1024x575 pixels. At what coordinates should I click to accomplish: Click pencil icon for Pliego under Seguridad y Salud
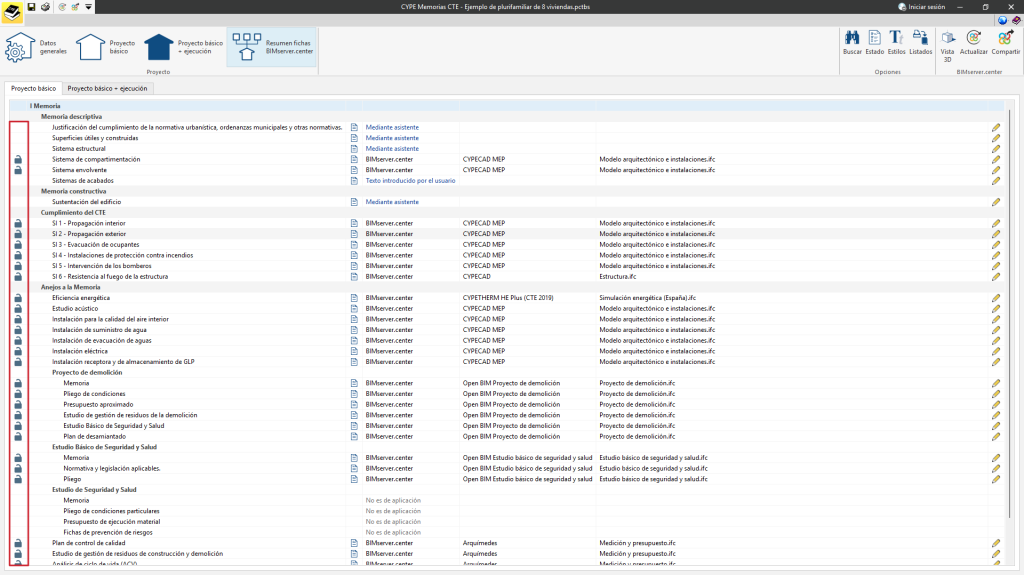[996, 479]
